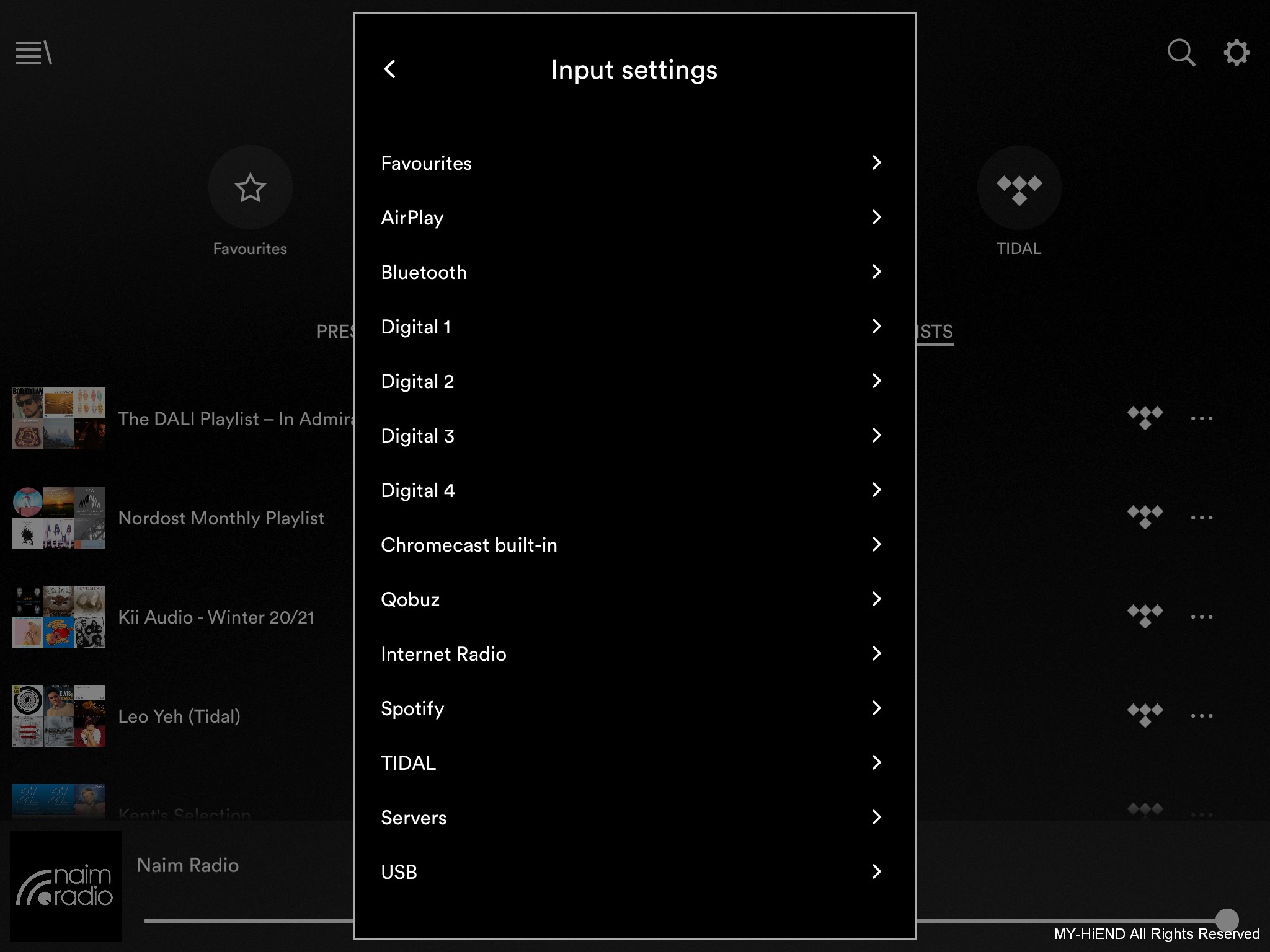
Task: Open the play queue list icon
Action: [34, 53]
